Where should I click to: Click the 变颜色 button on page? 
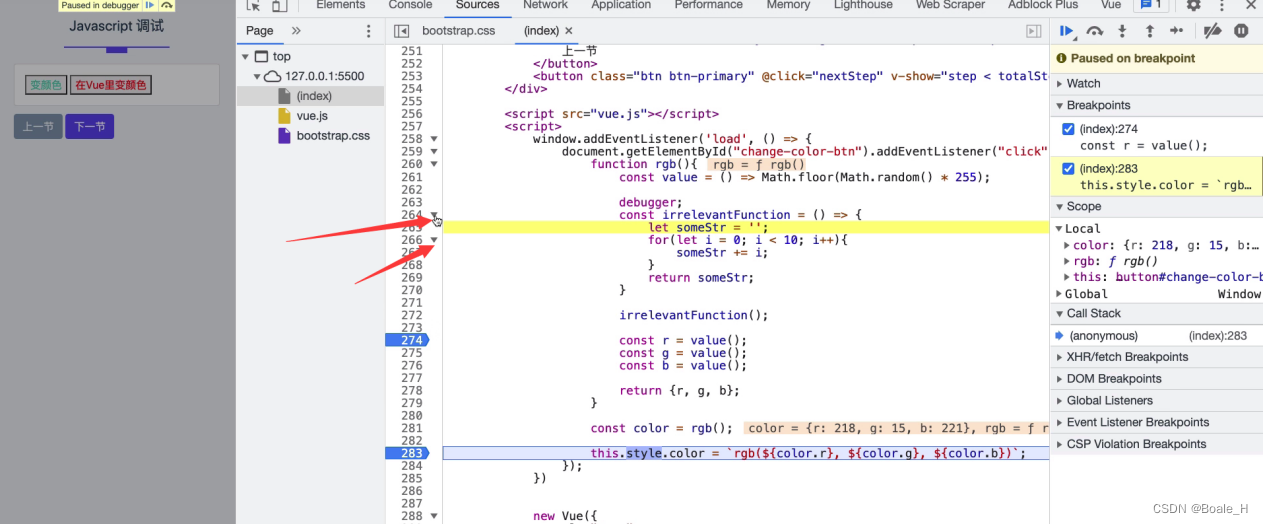46,85
